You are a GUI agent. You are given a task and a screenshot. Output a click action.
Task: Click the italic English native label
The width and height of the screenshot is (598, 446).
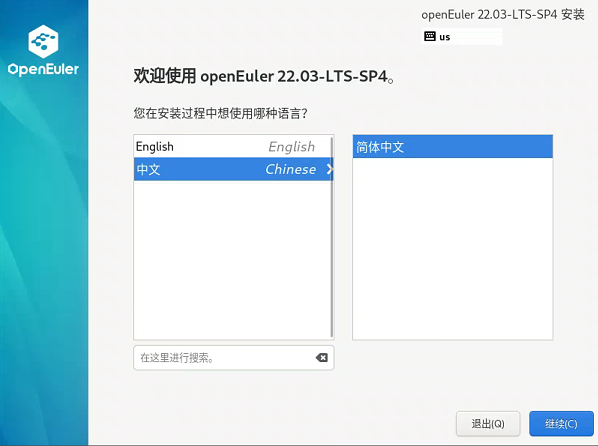pyautogui.click(x=292, y=147)
